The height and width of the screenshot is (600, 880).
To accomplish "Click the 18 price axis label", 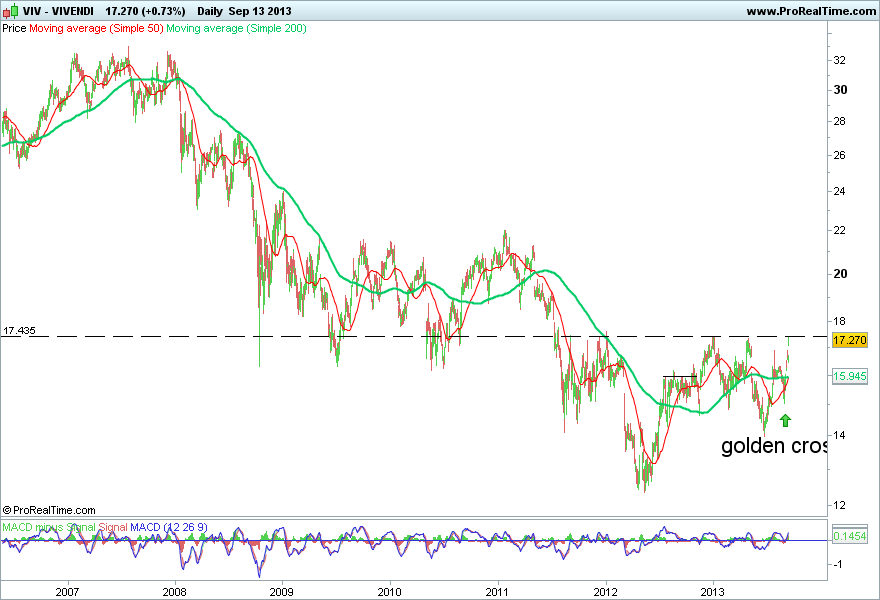I will (x=840, y=322).
